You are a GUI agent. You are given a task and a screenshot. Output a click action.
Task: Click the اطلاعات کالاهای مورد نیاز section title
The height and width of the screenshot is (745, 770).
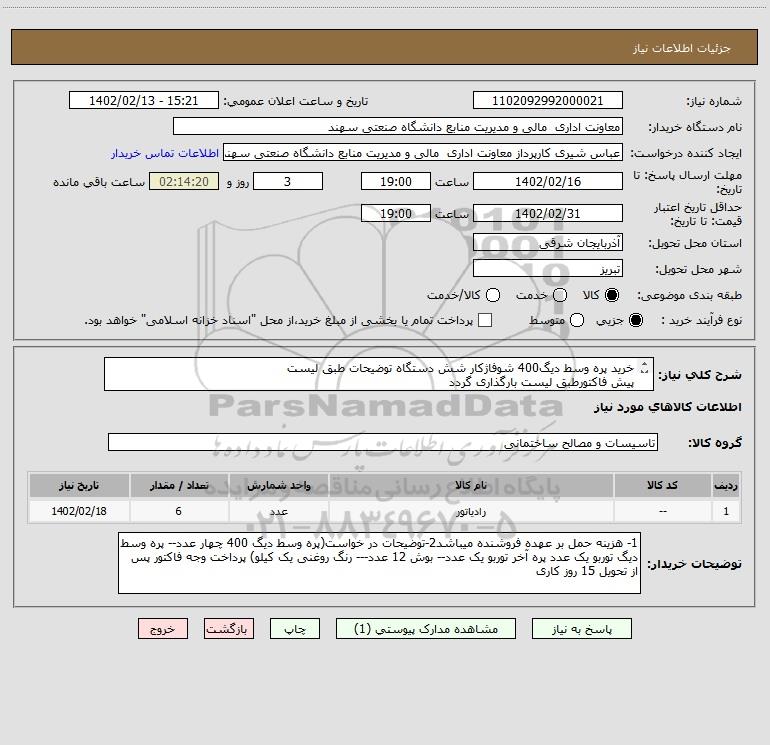click(x=668, y=407)
